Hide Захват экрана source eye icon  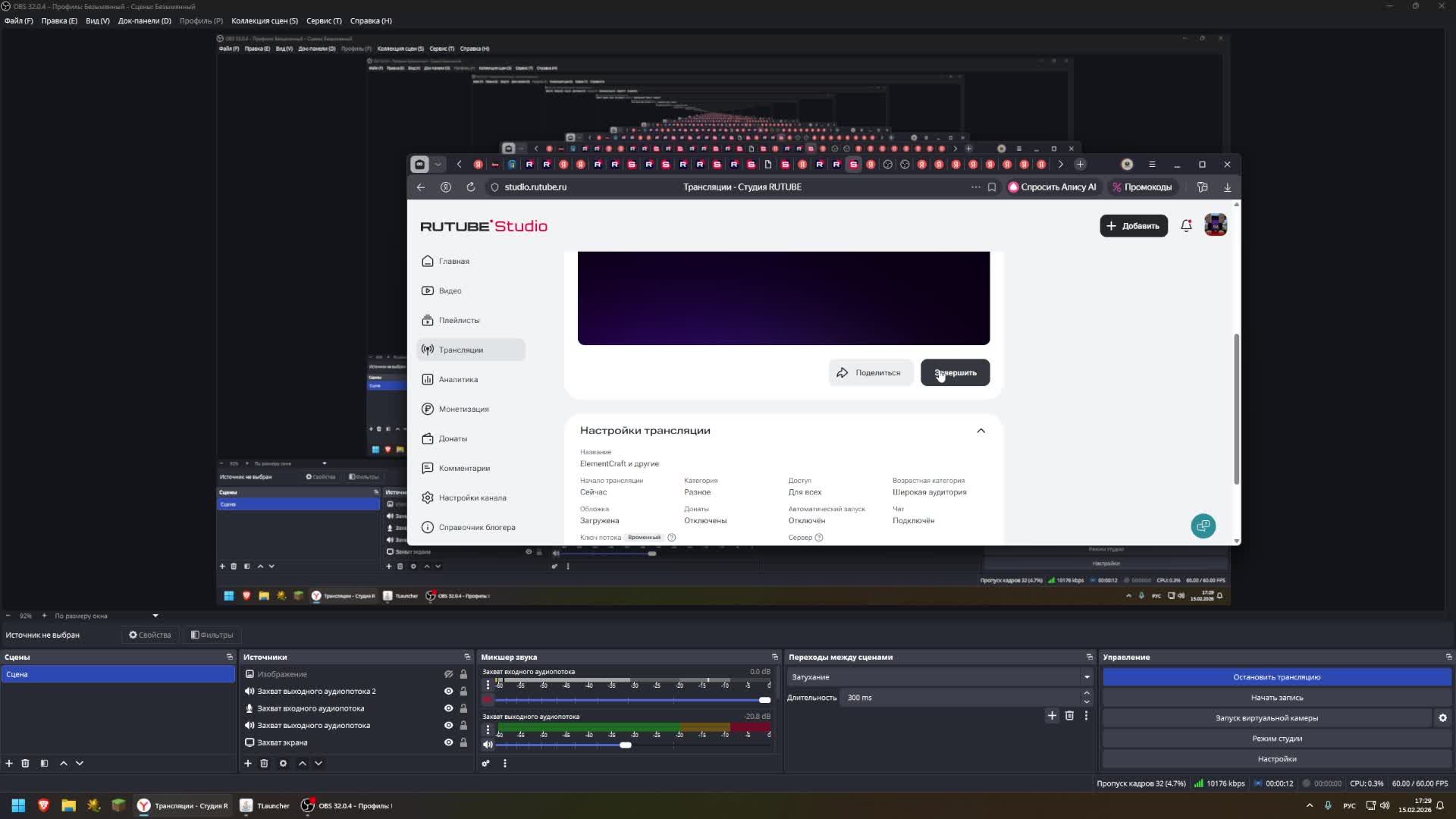448,742
